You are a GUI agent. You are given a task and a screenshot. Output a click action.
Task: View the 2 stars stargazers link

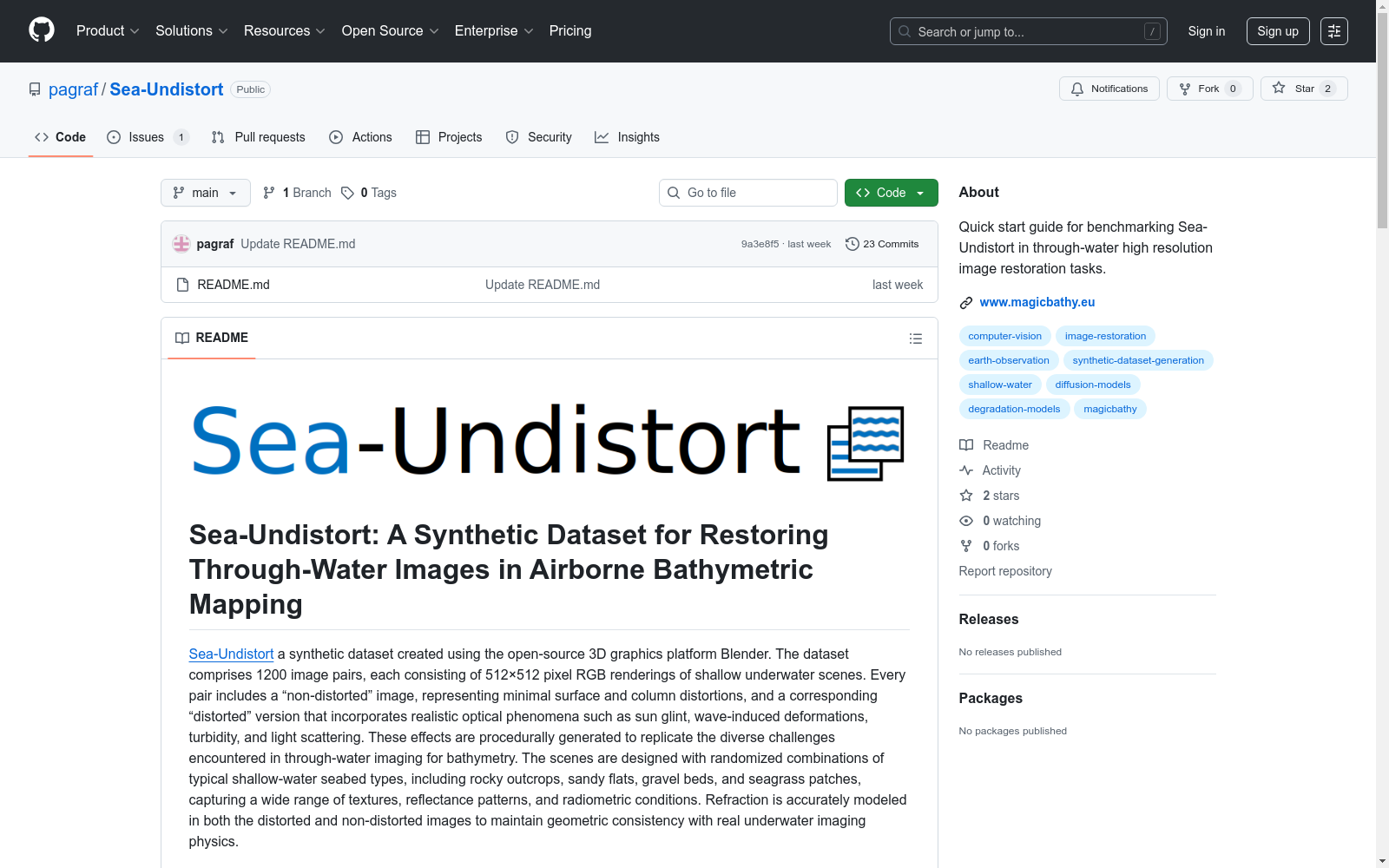[x=990, y=496]
